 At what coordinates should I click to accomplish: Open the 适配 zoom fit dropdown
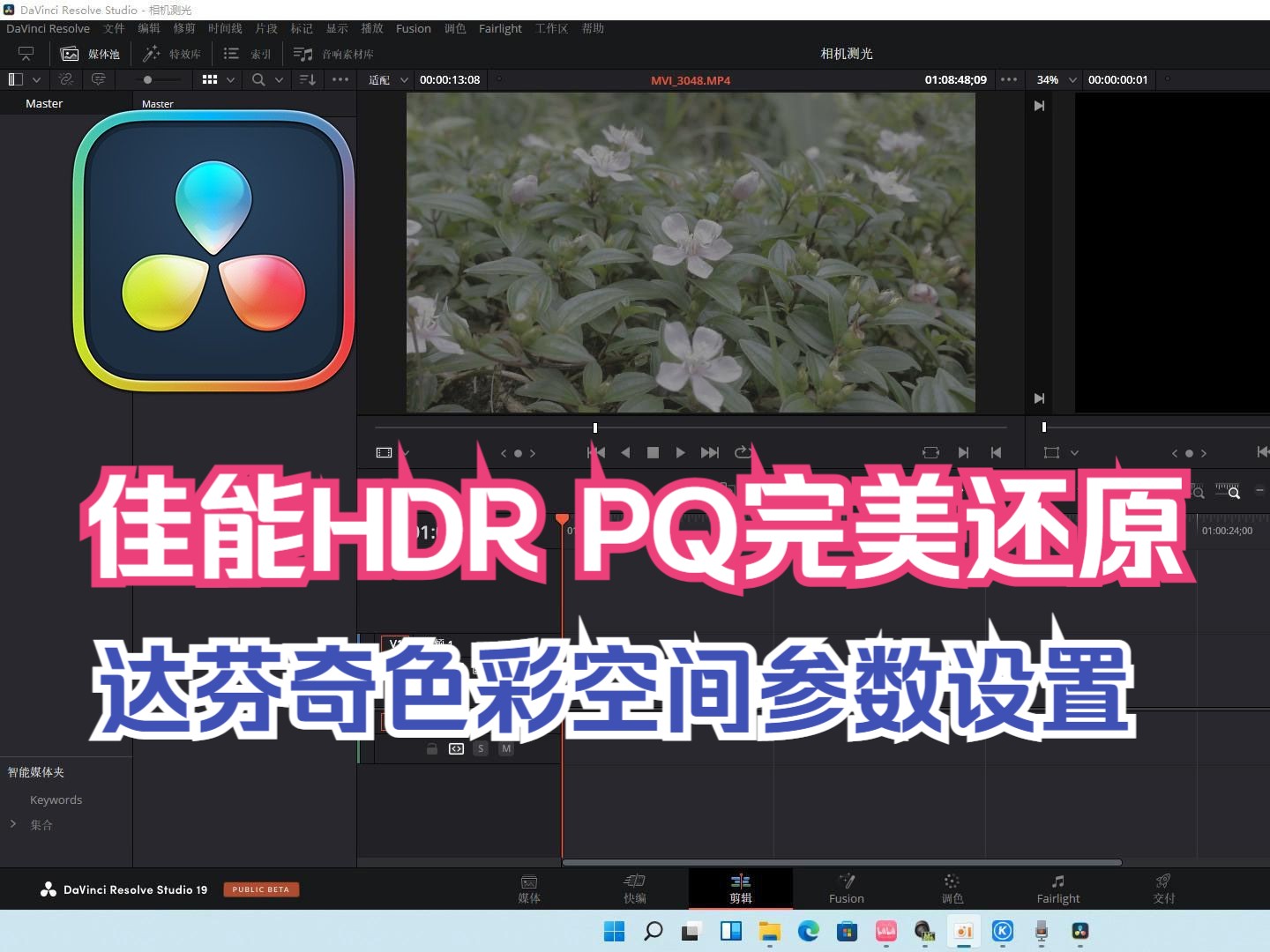pos(389,79)
